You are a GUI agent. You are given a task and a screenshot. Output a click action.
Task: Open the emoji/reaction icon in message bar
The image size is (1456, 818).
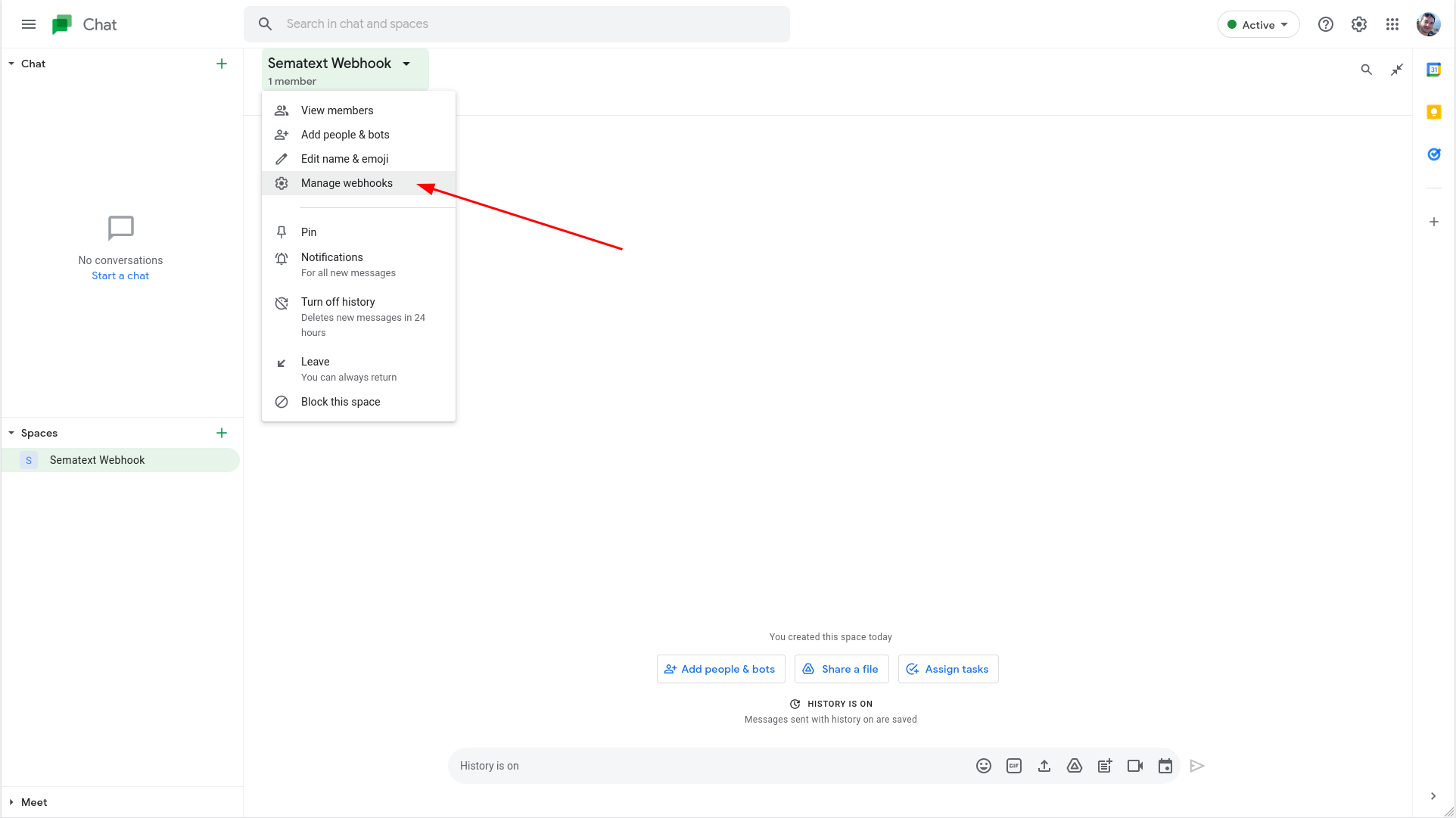tap(984, 765)
